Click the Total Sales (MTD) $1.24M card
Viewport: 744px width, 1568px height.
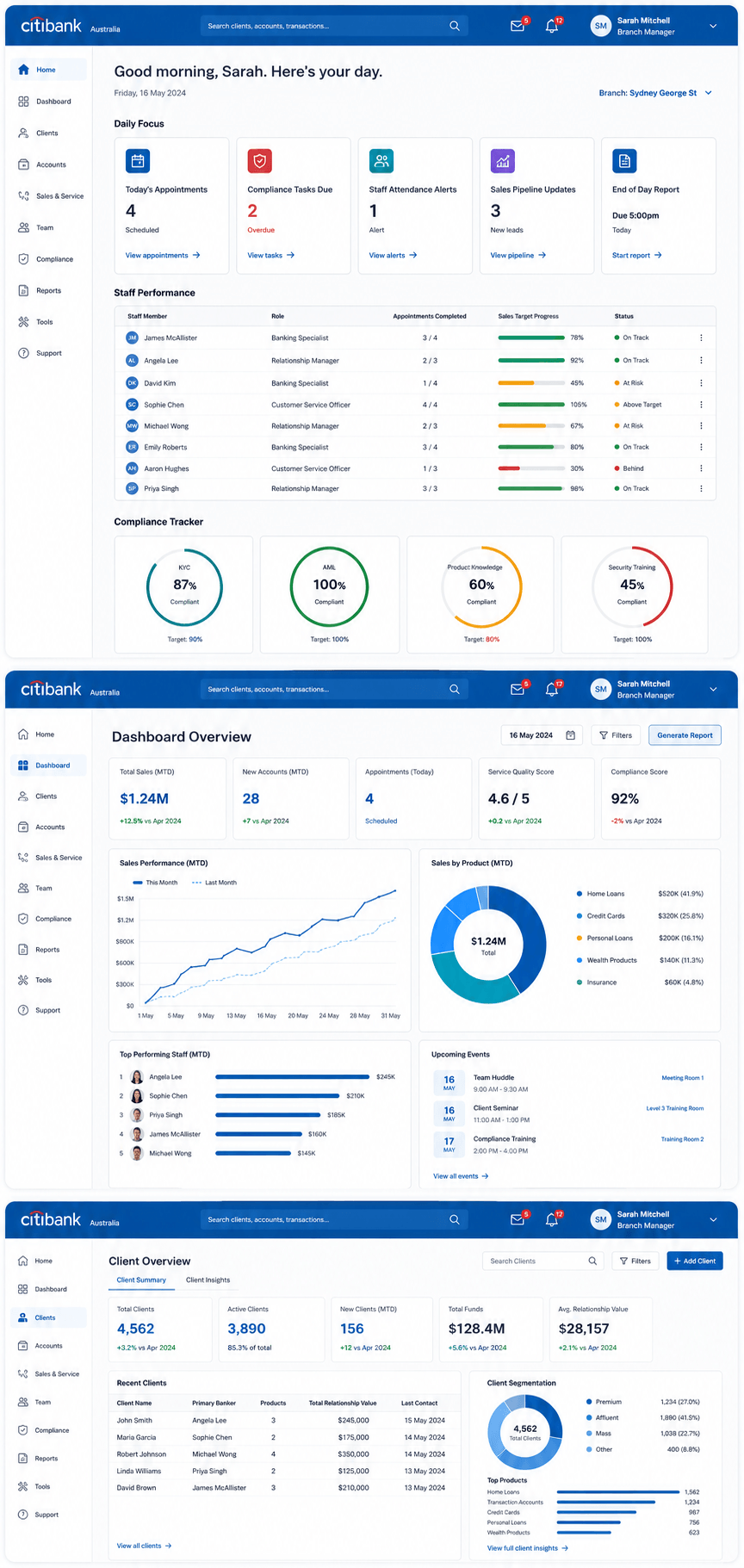[x=167, y=798]
